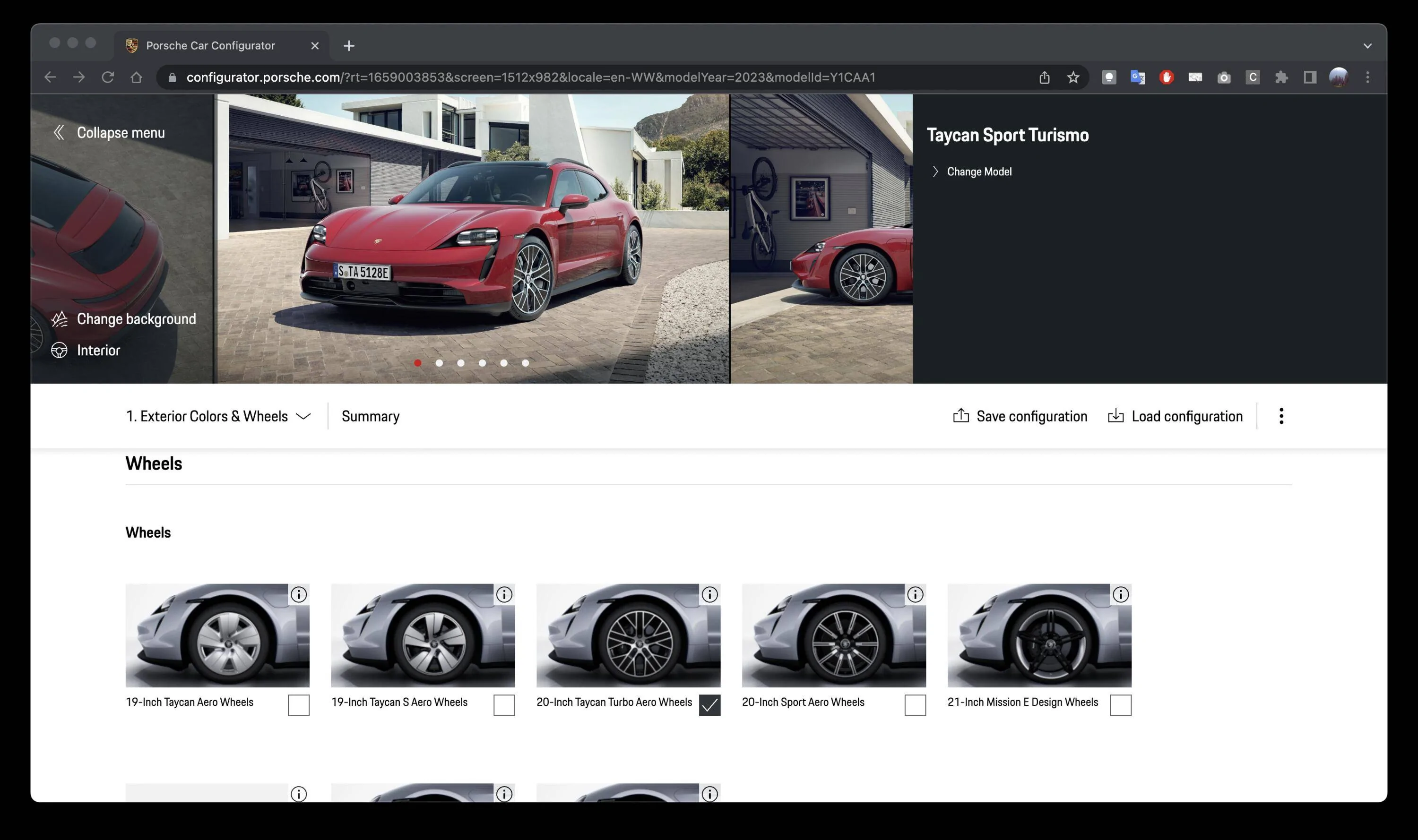
Task: Reload the configurator page
Action: [108, 77]
